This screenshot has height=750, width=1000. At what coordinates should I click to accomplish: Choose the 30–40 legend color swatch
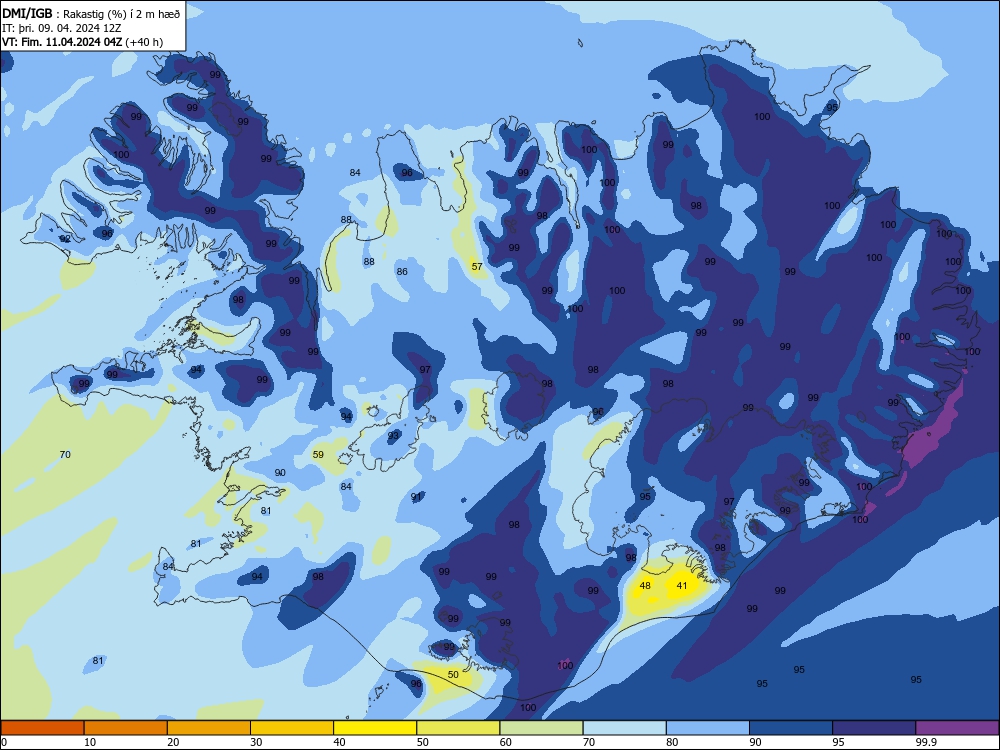(292, 728)
